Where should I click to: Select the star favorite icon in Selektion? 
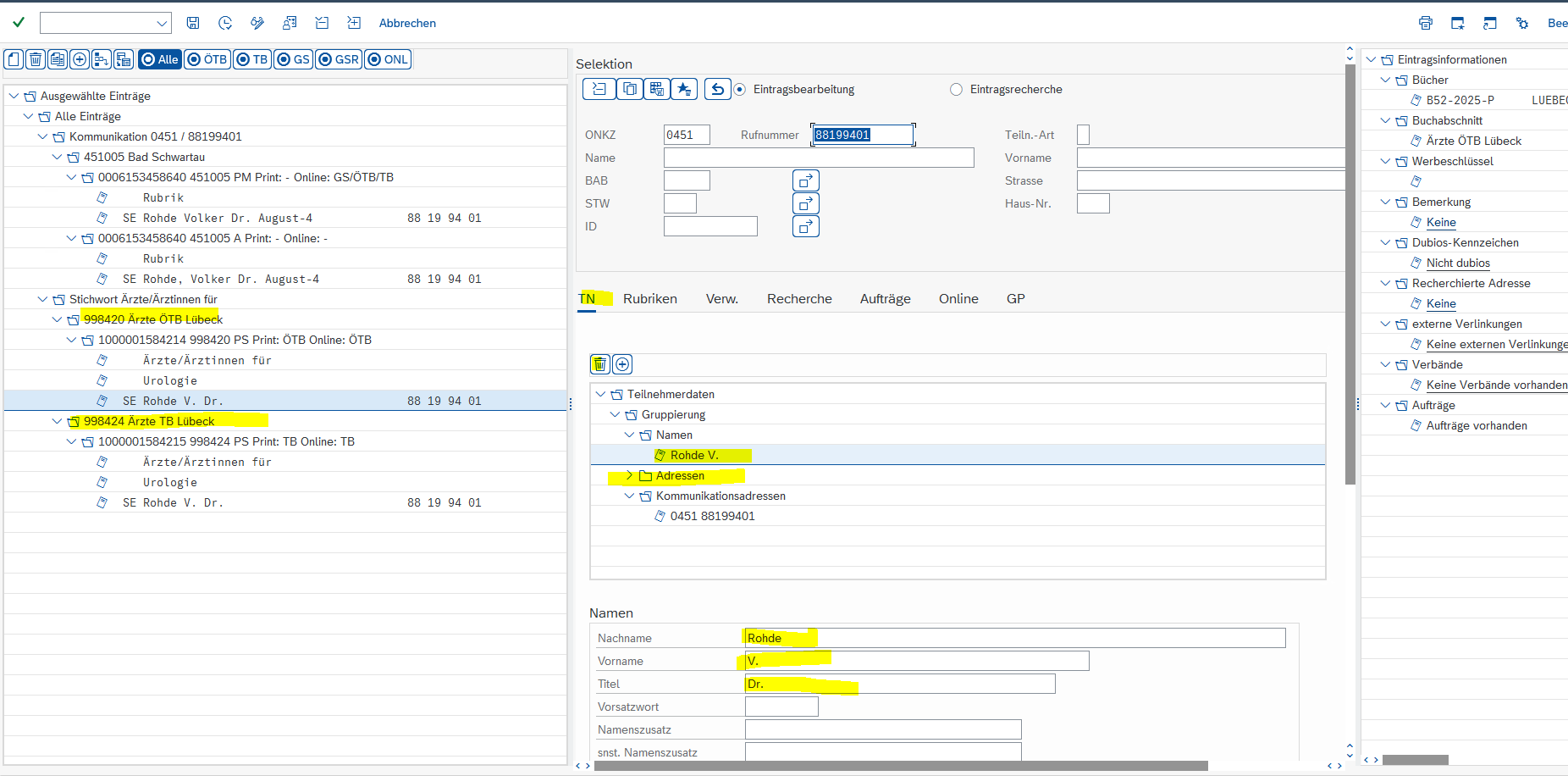[684, 89]
